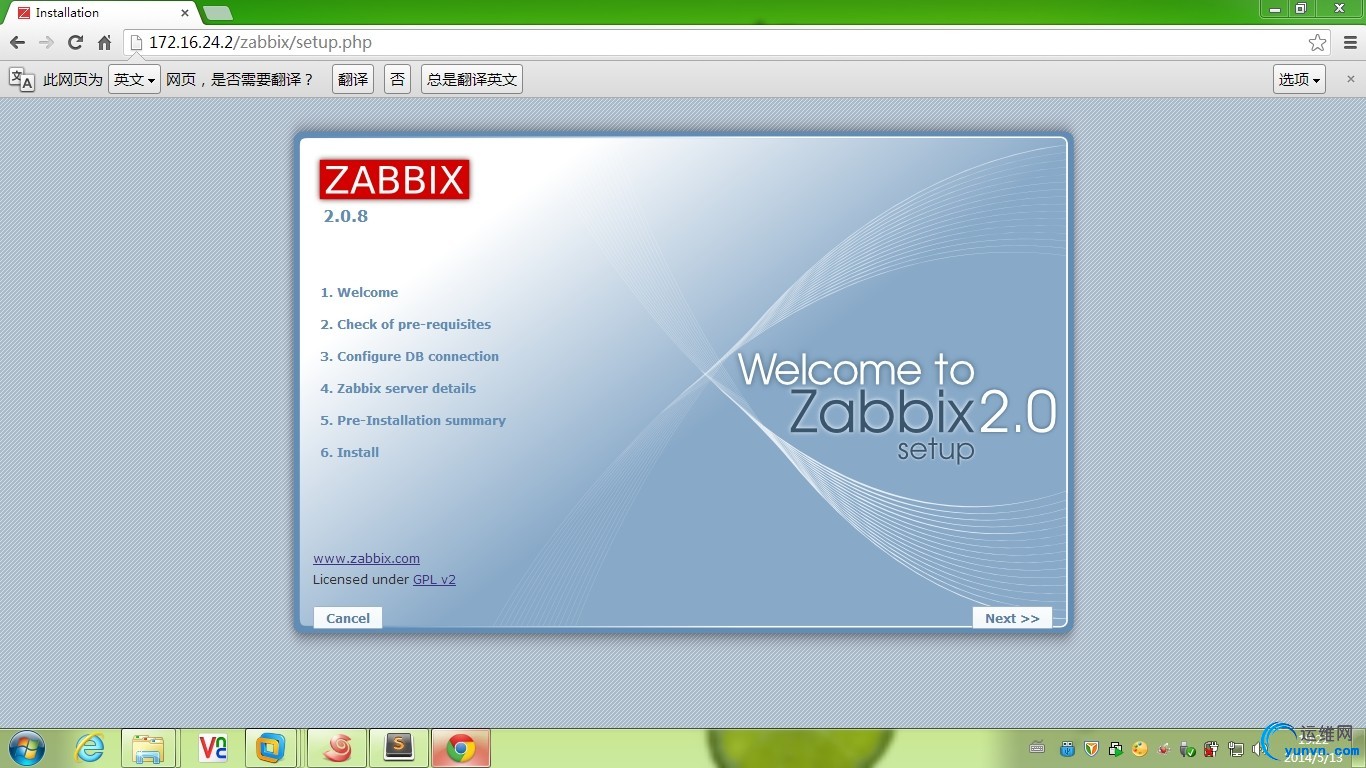Image resolution: width=1366 pixels, height=768 pixels.
Task: Cancel the Zabbix setup
Action: (348, 618)
